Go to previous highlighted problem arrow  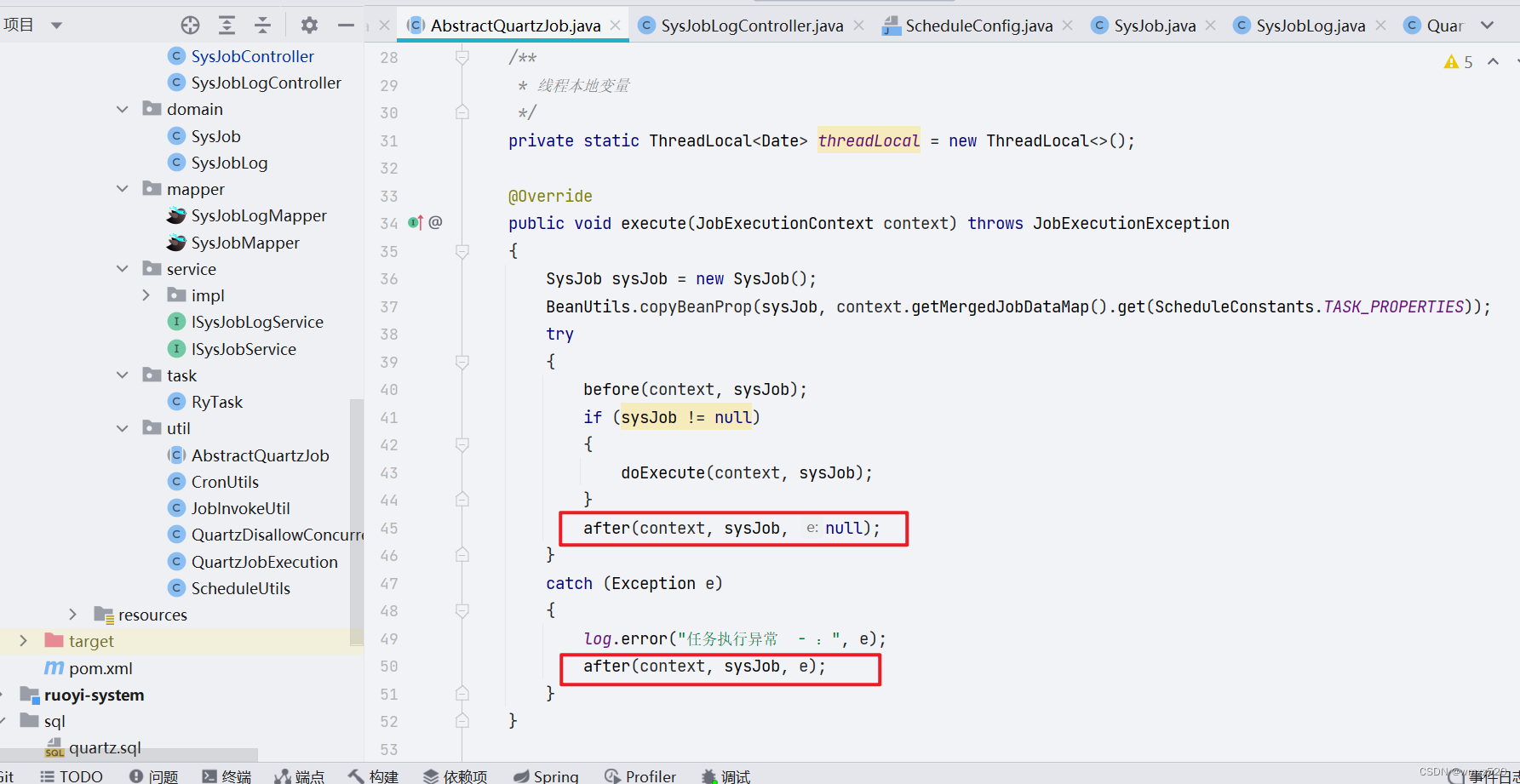[1494, 61]
